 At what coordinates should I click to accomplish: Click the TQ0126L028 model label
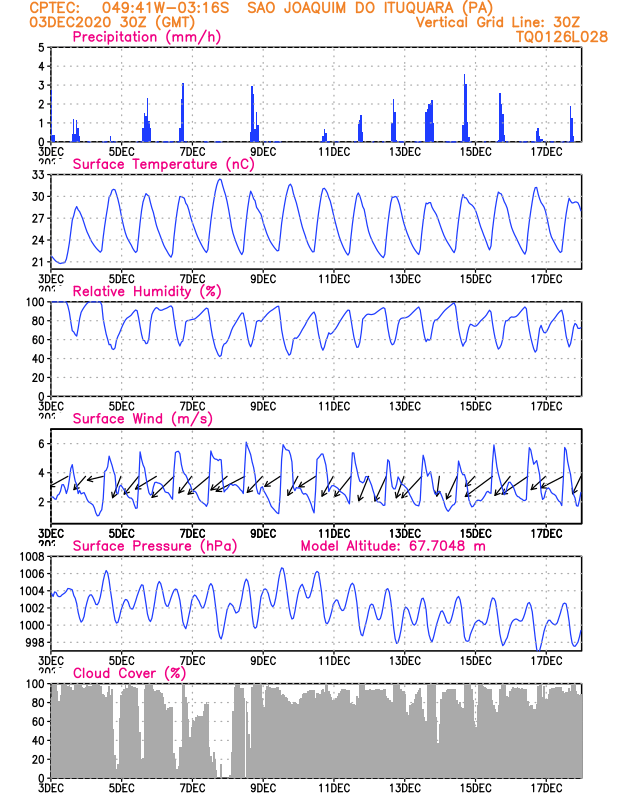[562, 37]
